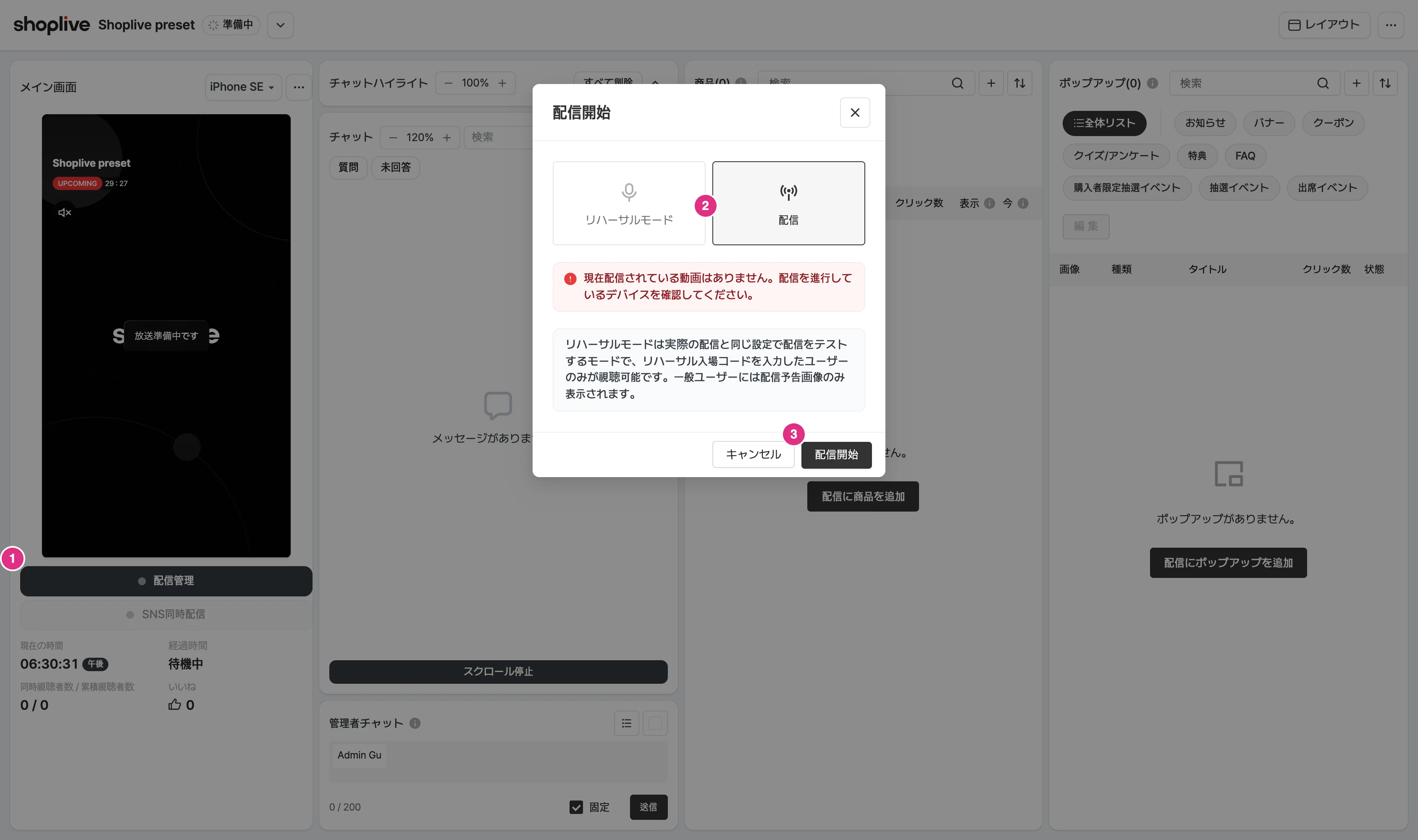Decrease チャットハイライト zoom from 100%
1418x840 pixels.
448,83
